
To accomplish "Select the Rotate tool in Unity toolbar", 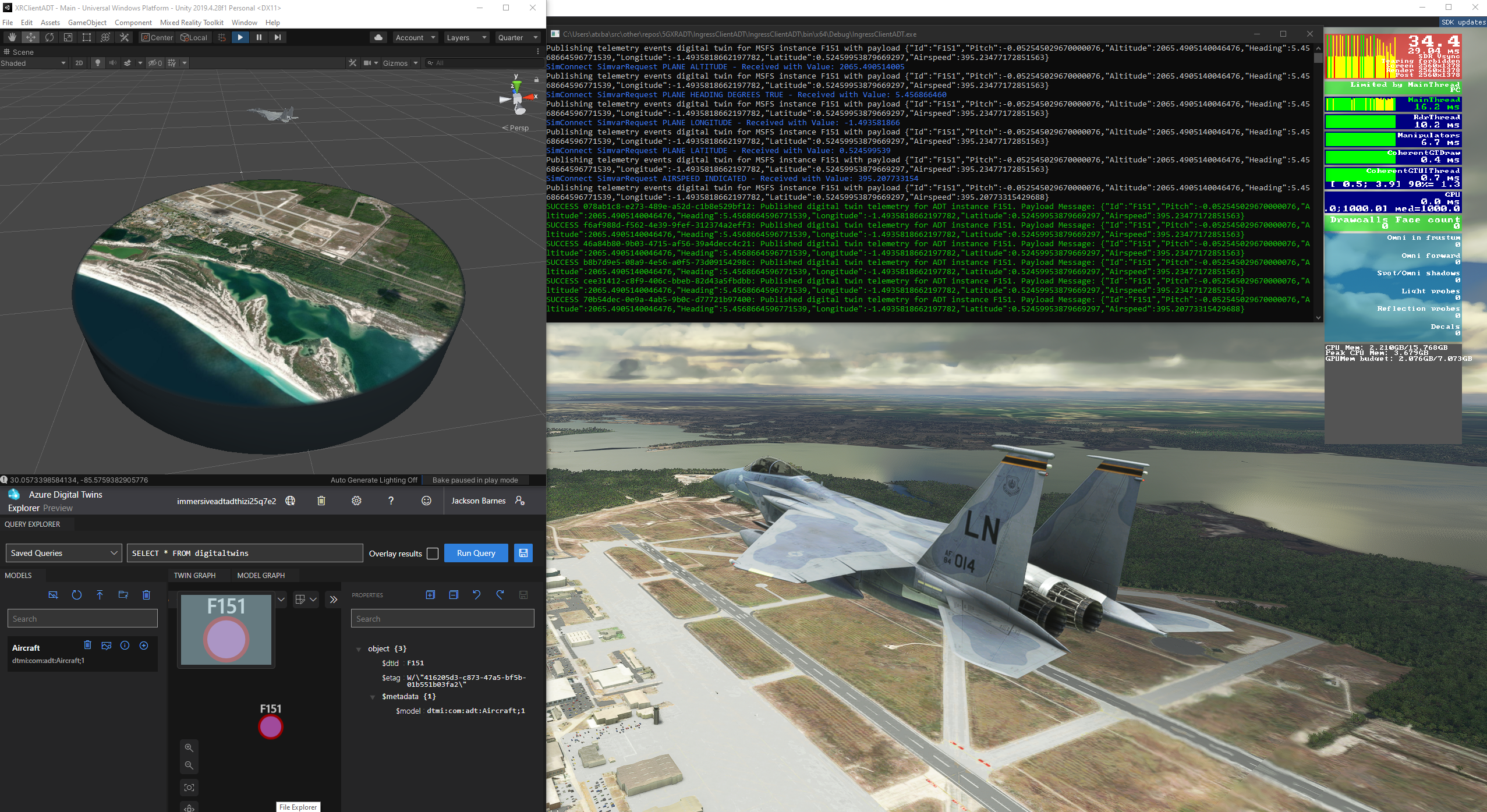I will coord(49,37).
